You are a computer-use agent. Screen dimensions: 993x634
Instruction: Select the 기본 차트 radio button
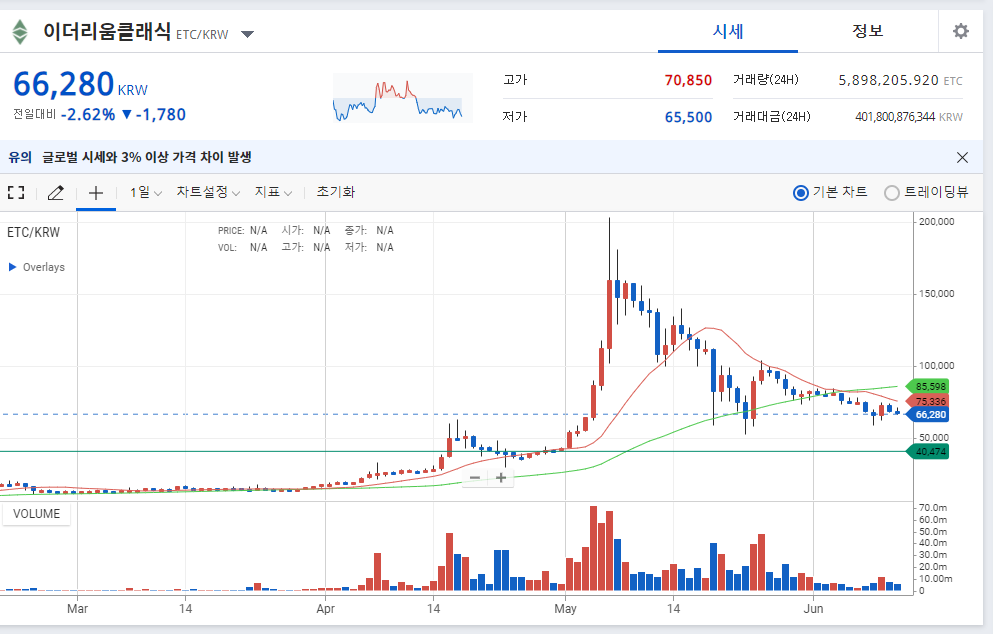800,193
